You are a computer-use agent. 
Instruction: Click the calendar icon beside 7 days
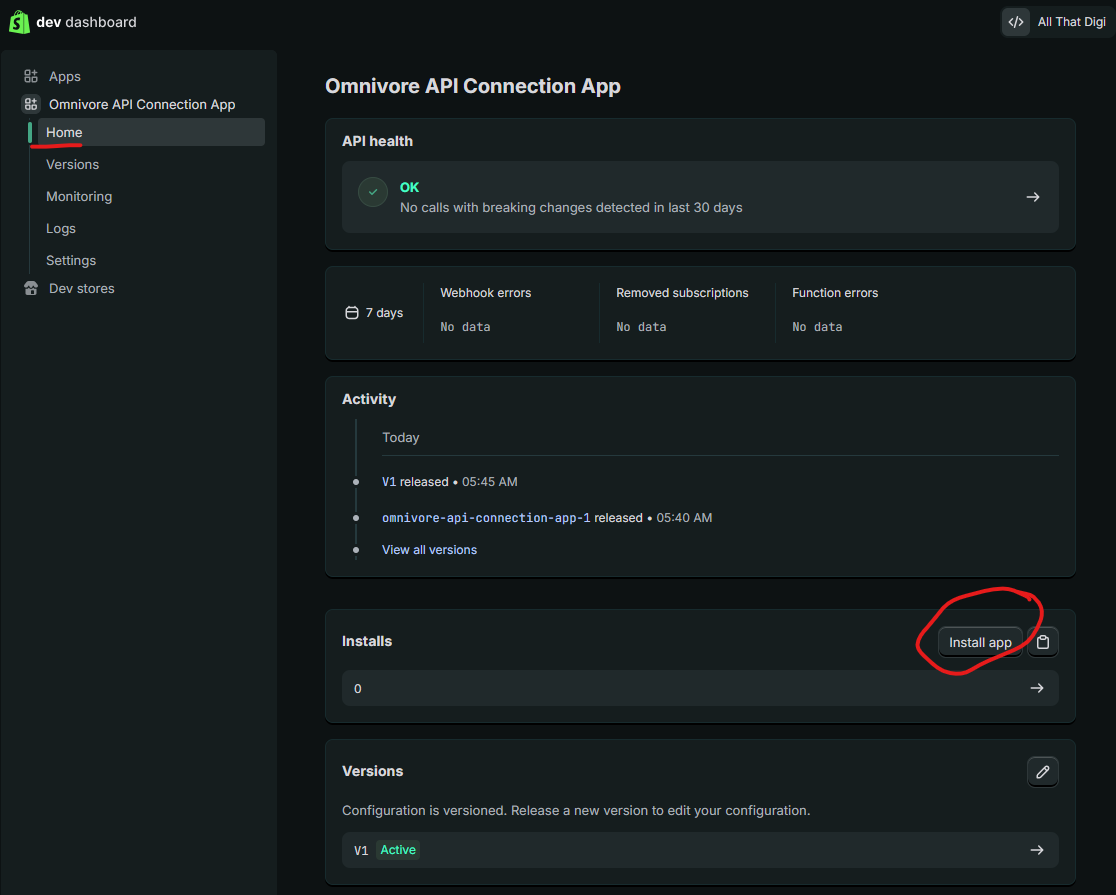point(352,313)
